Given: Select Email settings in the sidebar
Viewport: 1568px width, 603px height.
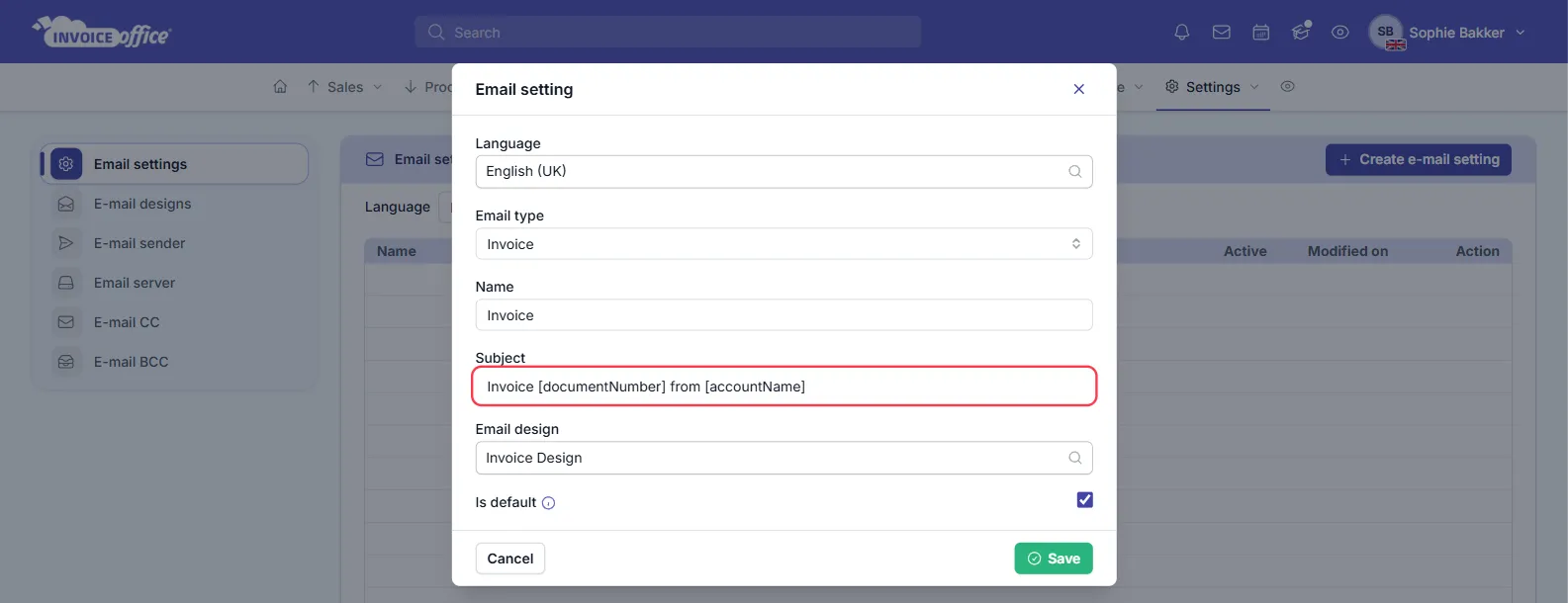Looking at the screenshot, I should [x=175, y=164].
